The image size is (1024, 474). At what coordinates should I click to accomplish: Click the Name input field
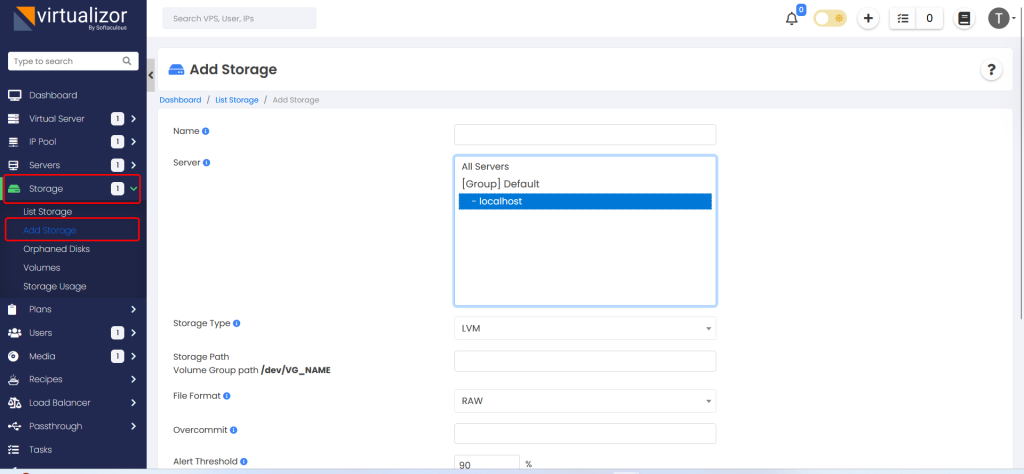tap(584, 134)
